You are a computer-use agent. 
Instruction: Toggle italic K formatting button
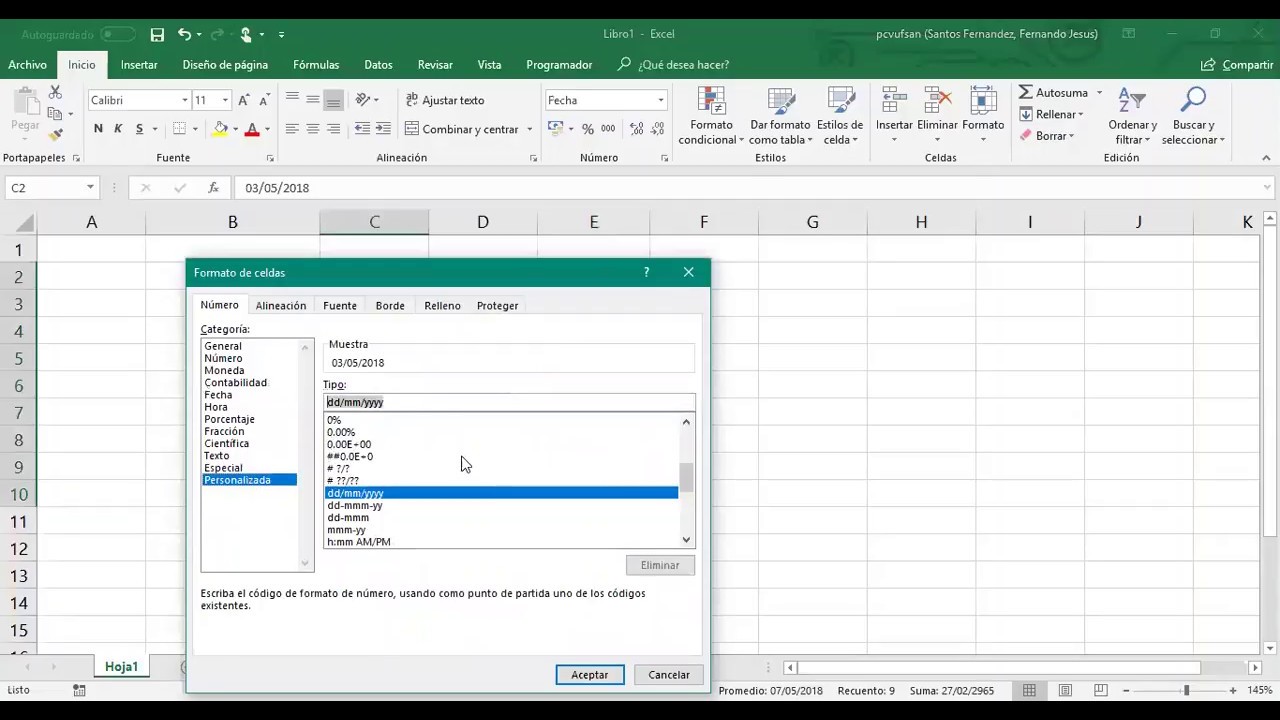coord(118,129)
